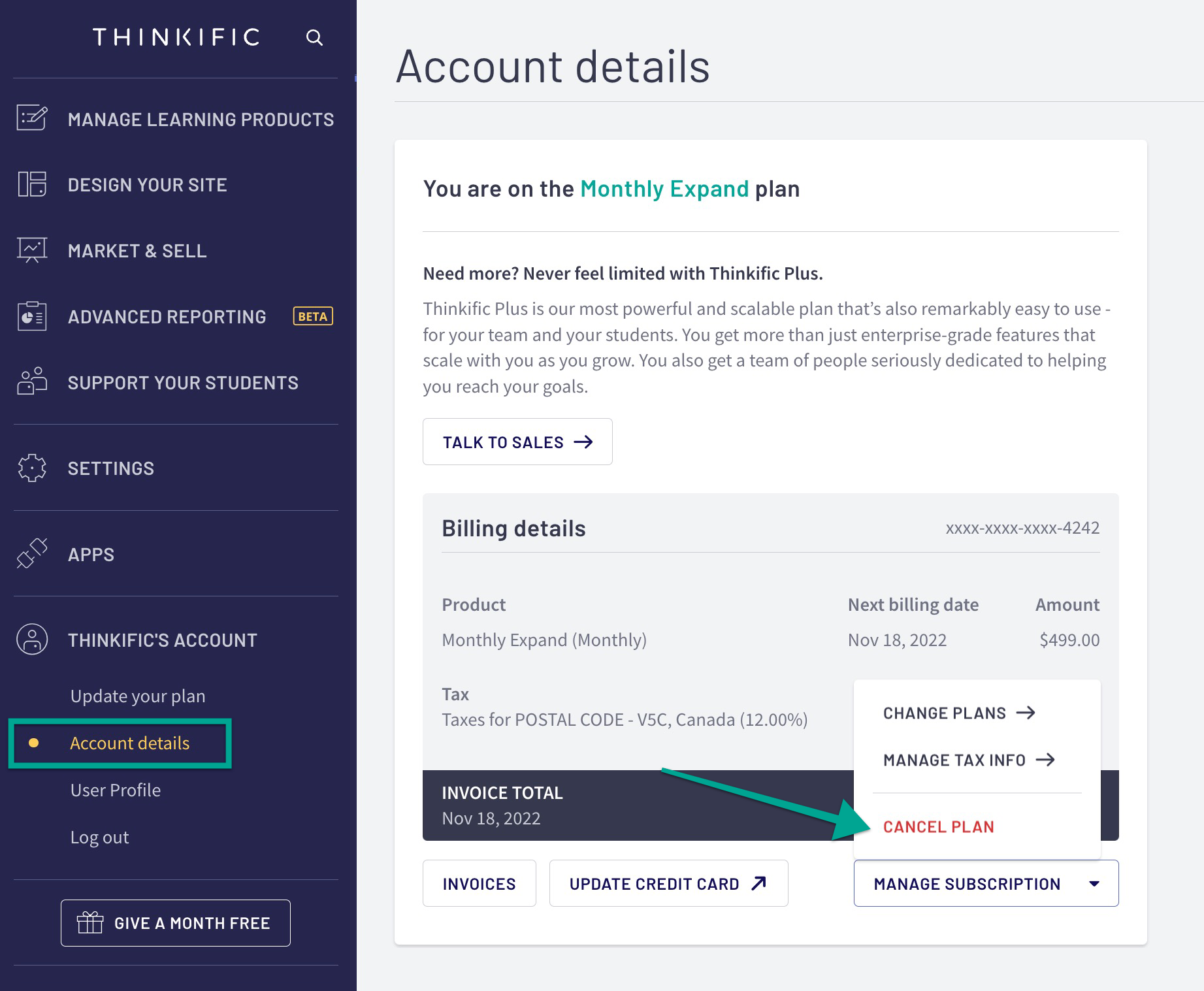This screenshot has width=1204, height=991.
Task: Click Update Credit Card button
Action: 668,883
